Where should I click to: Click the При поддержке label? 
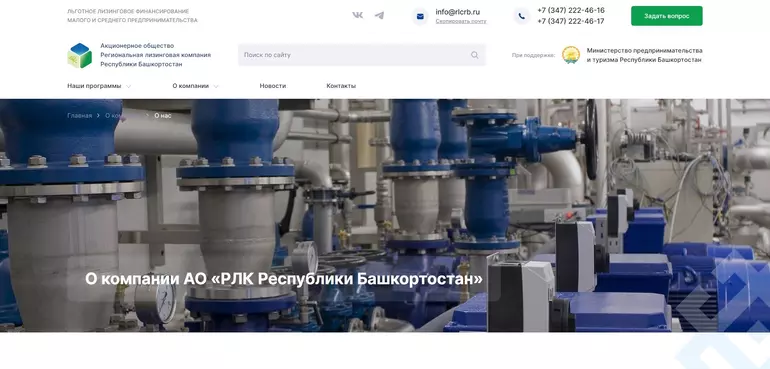(533, 56)
